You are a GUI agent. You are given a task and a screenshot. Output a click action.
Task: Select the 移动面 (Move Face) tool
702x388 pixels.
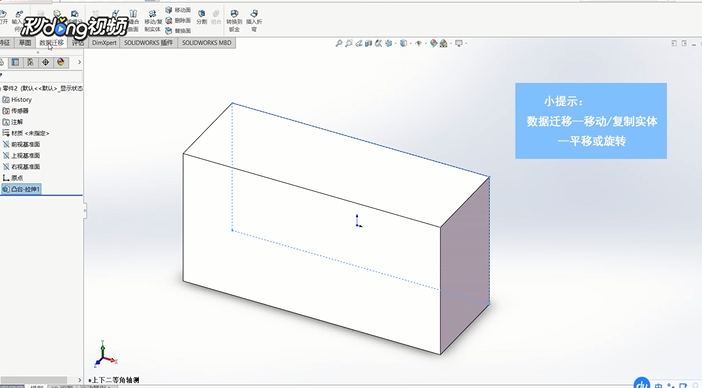[178, 10]
